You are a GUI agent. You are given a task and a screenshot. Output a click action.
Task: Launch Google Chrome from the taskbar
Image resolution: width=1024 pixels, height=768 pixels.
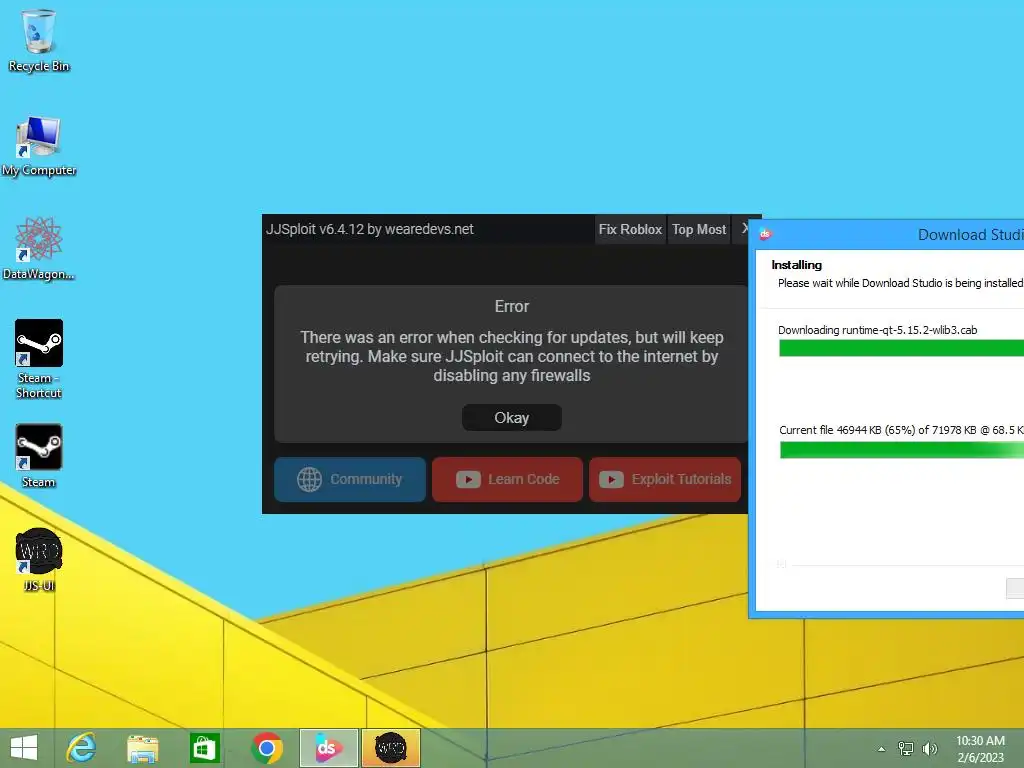click(266, 748)
